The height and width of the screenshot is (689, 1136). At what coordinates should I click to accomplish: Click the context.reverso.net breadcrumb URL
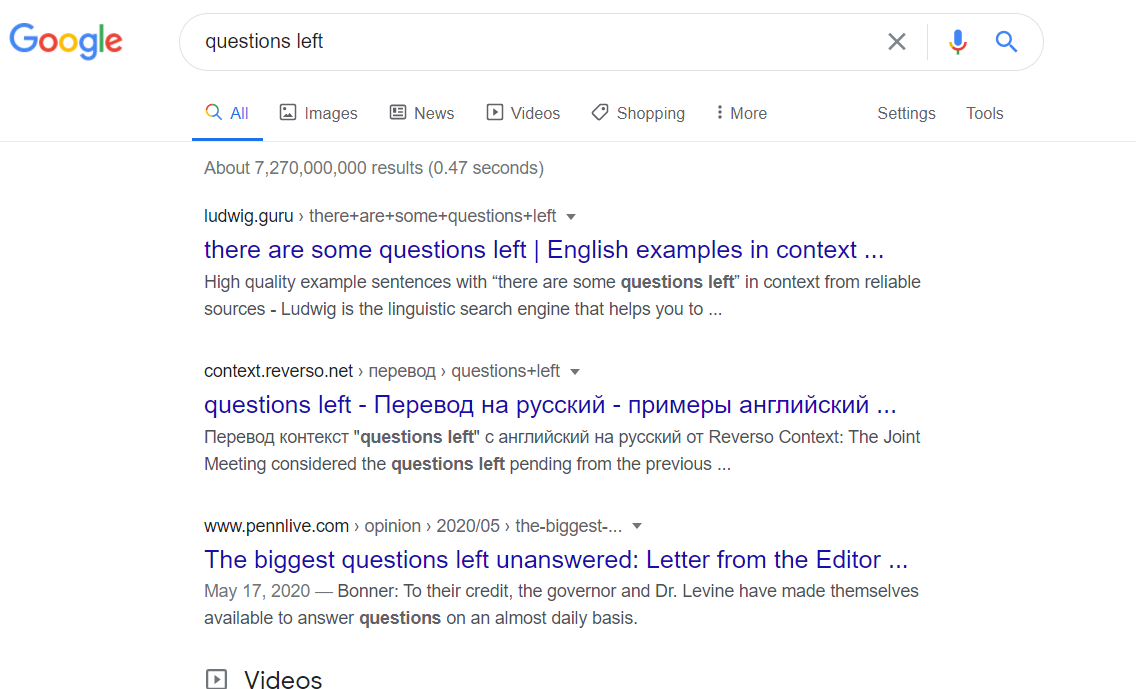pyautogui.click(x=382, y=371)
